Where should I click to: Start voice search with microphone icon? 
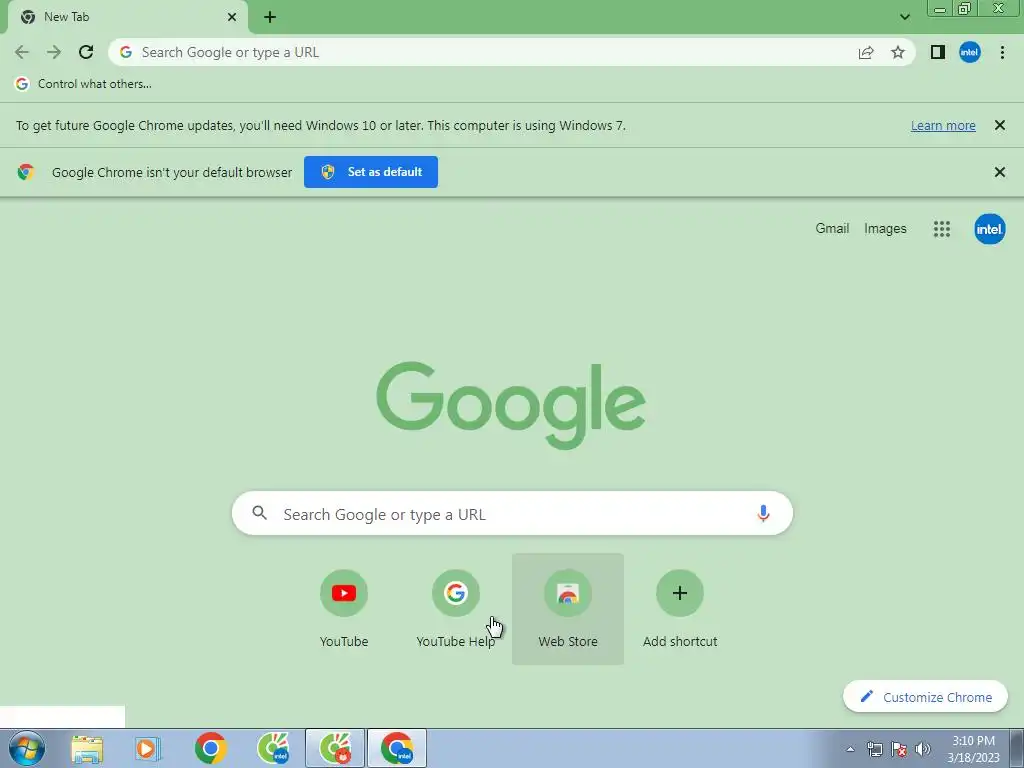coord(763,513)
